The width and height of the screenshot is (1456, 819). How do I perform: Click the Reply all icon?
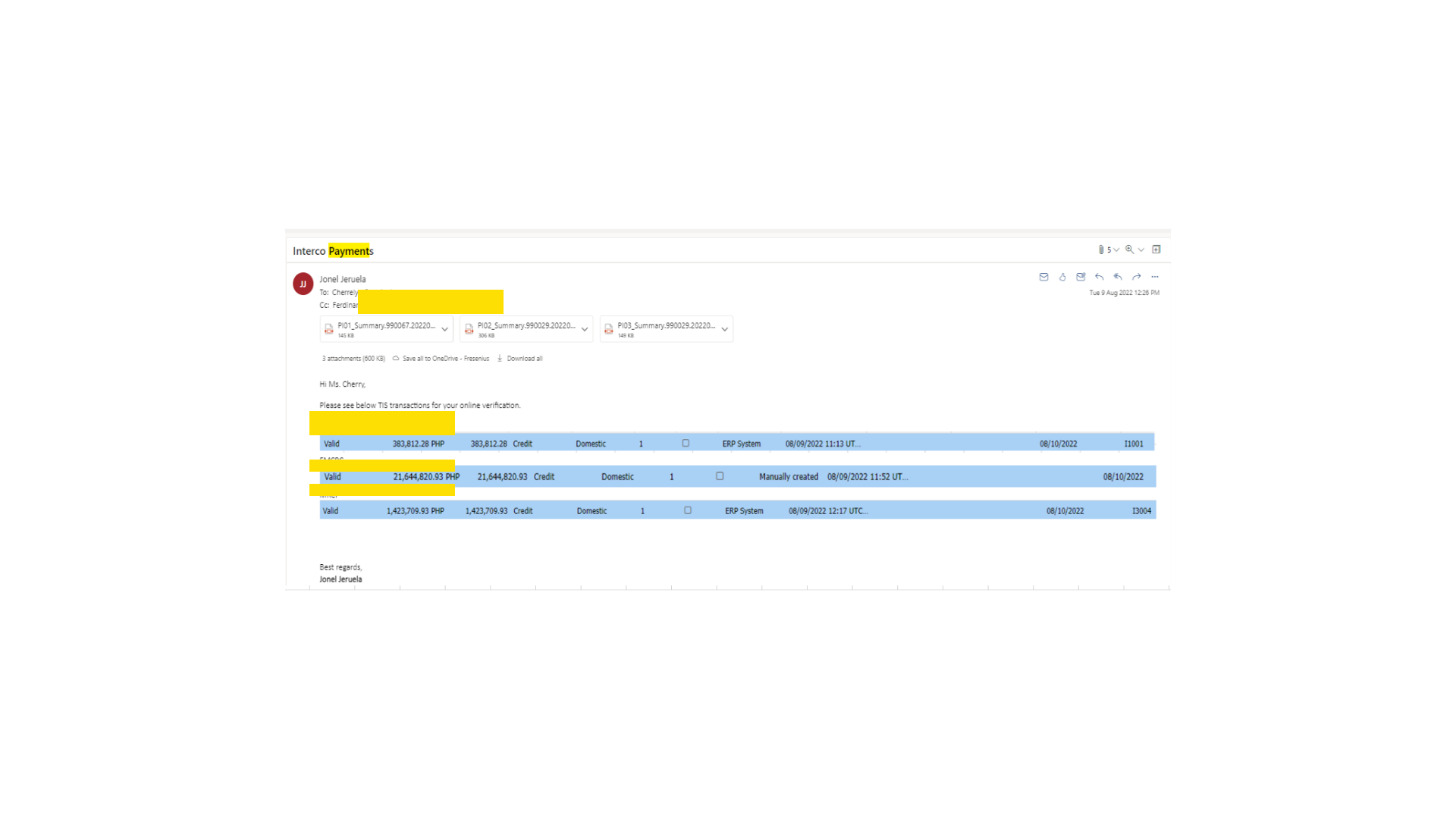(x=1118, y=277)
